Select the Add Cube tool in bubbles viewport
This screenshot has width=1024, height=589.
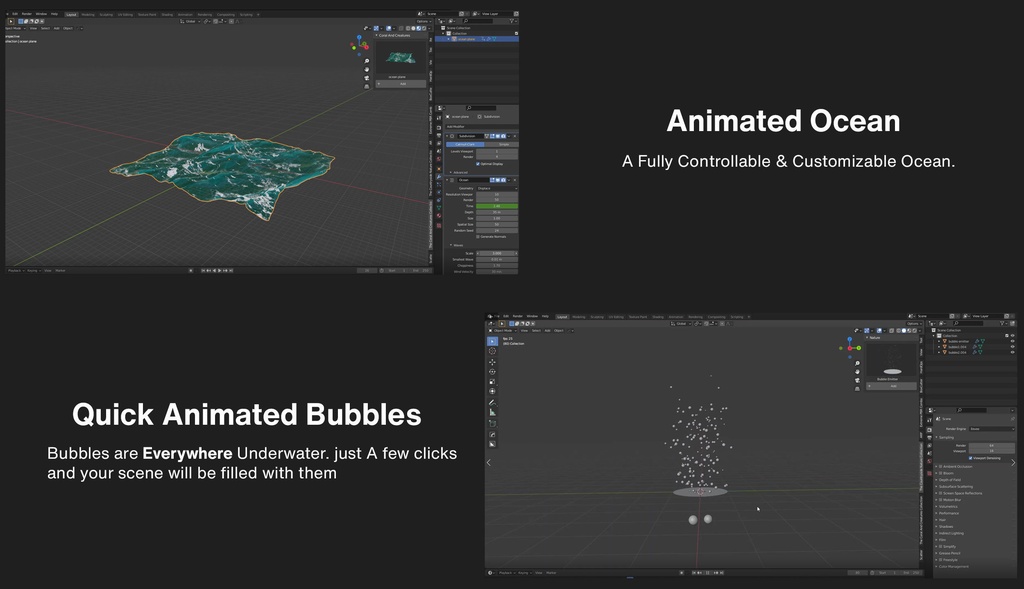pos(492,423)
